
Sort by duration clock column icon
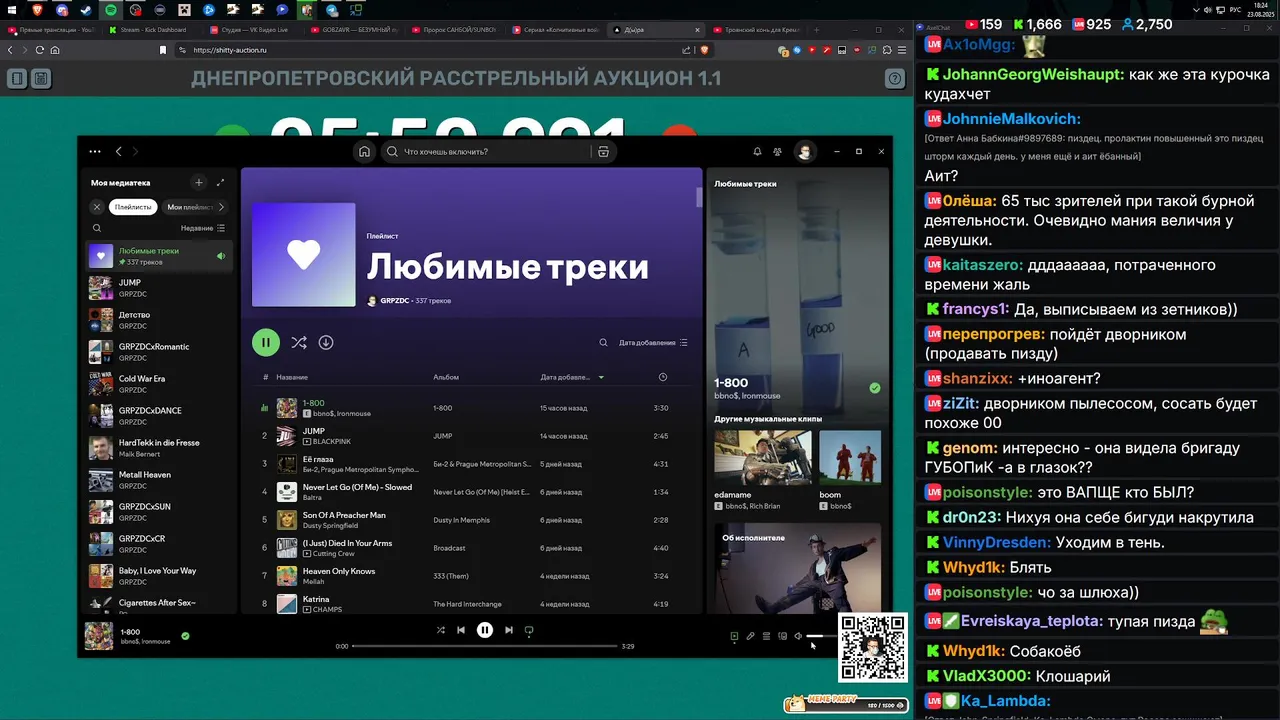663,377
